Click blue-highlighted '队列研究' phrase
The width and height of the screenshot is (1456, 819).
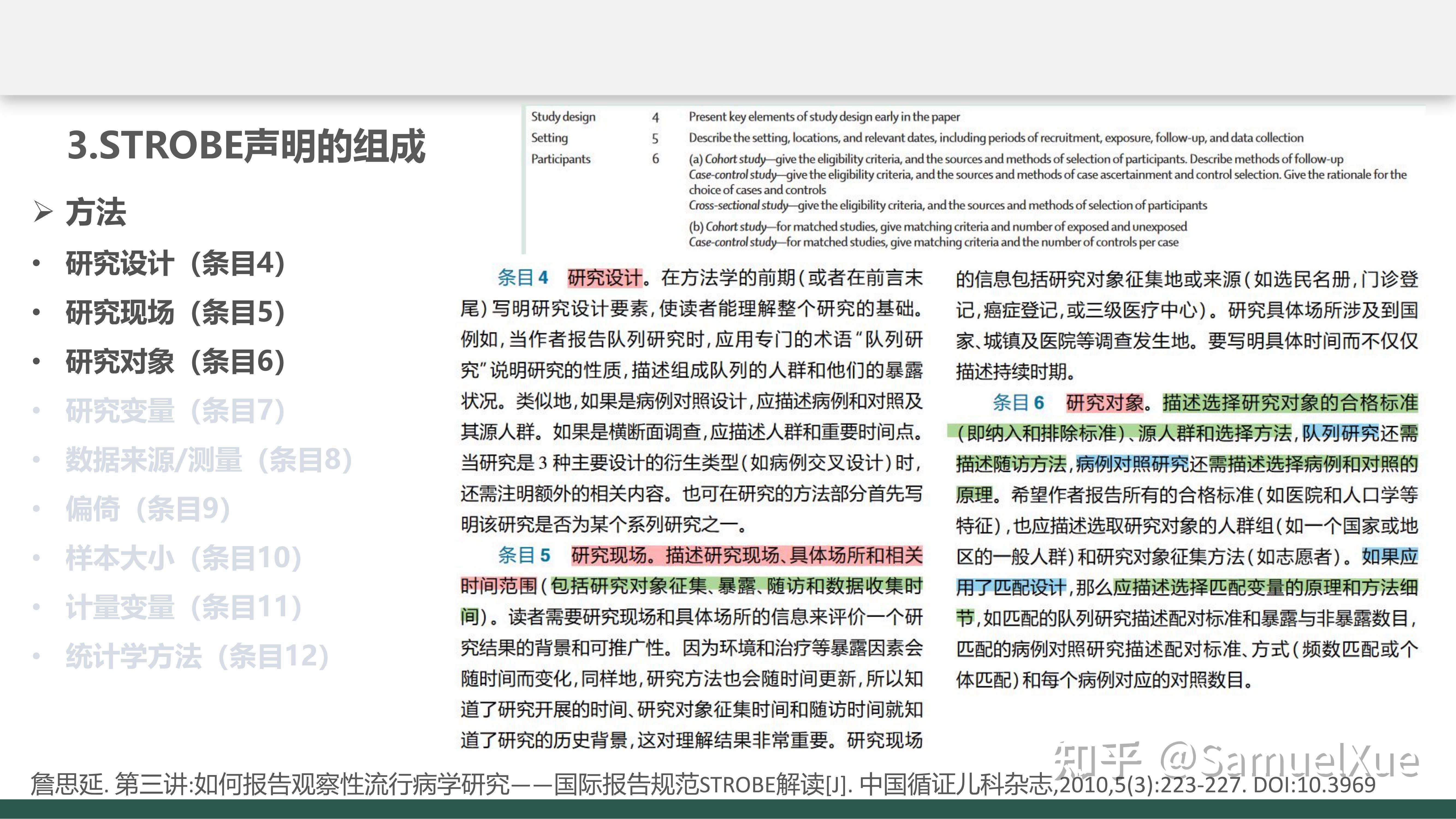(1341, 433)
